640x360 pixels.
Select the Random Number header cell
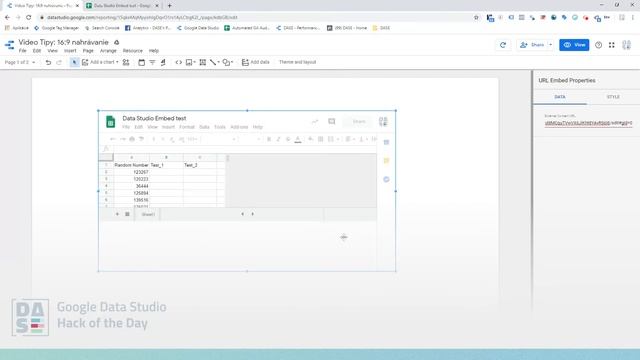click(x=131, y=165)
